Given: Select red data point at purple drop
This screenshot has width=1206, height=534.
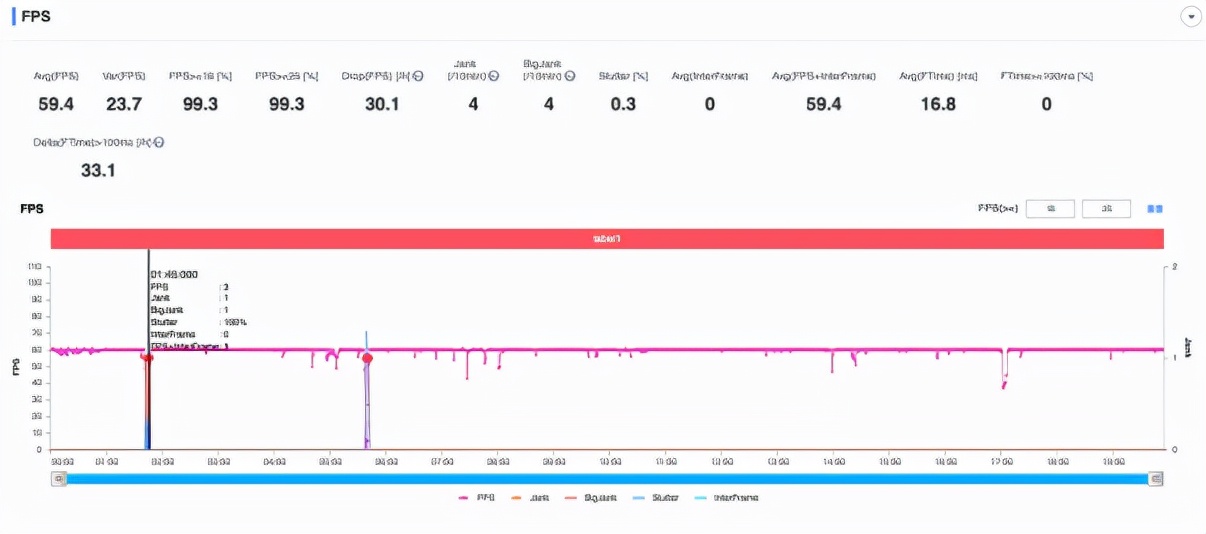Looking at the screenshot, I should 367,358.
